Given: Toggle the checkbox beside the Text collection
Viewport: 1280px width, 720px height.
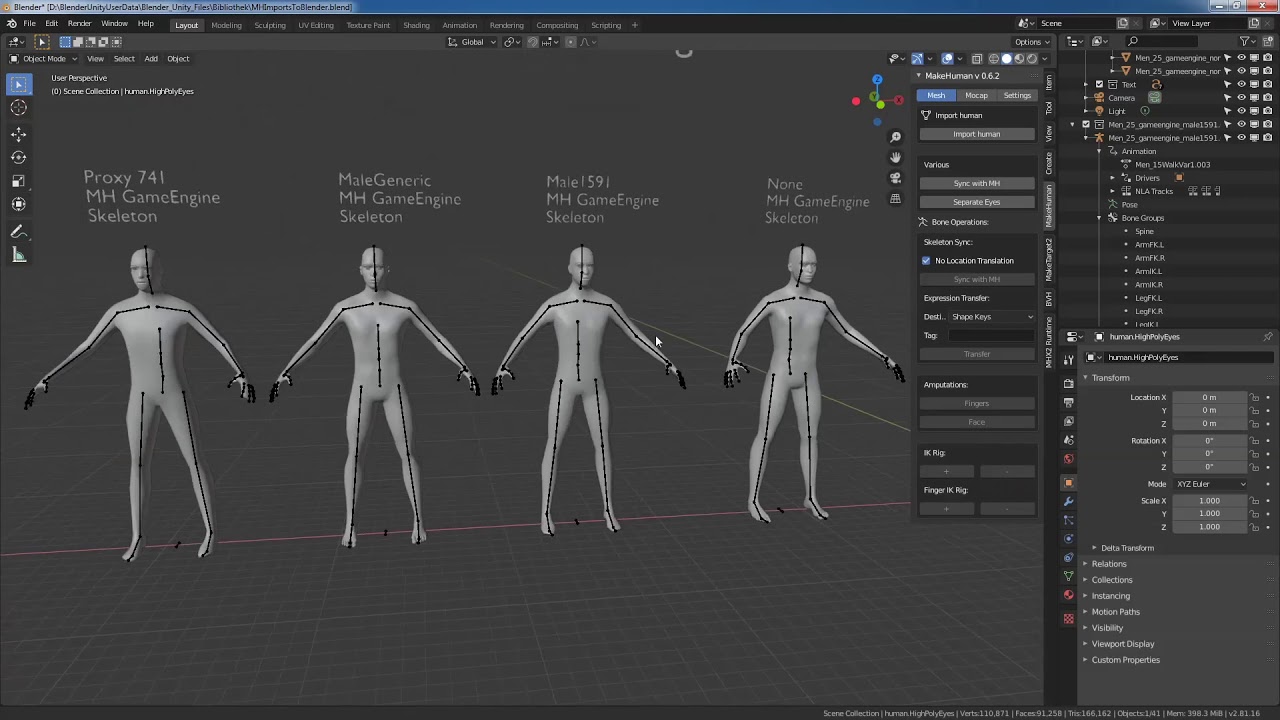Looking at the screenshot, I should pos(1099,84).
